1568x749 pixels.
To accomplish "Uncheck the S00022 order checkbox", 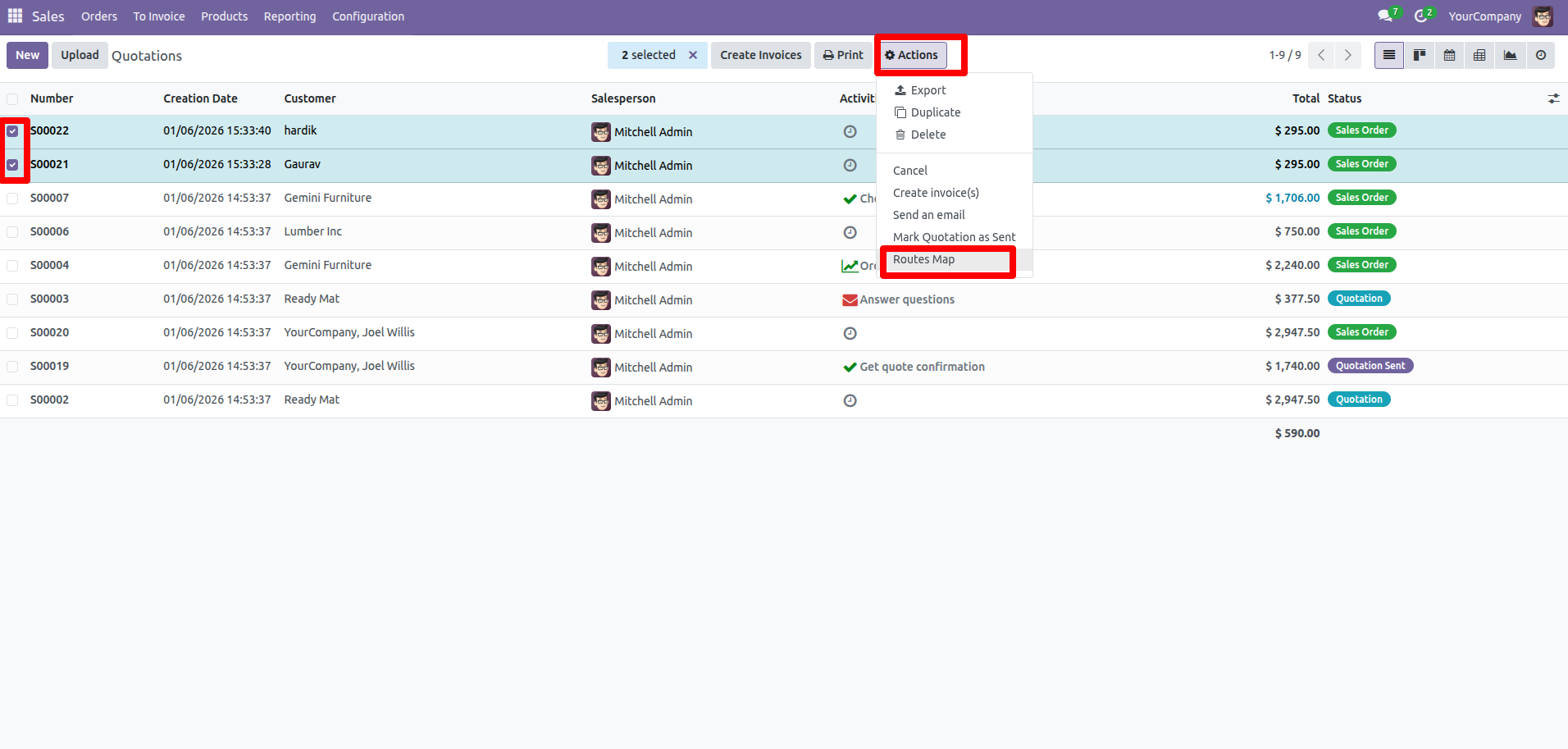I will click(x=12, y=131).
